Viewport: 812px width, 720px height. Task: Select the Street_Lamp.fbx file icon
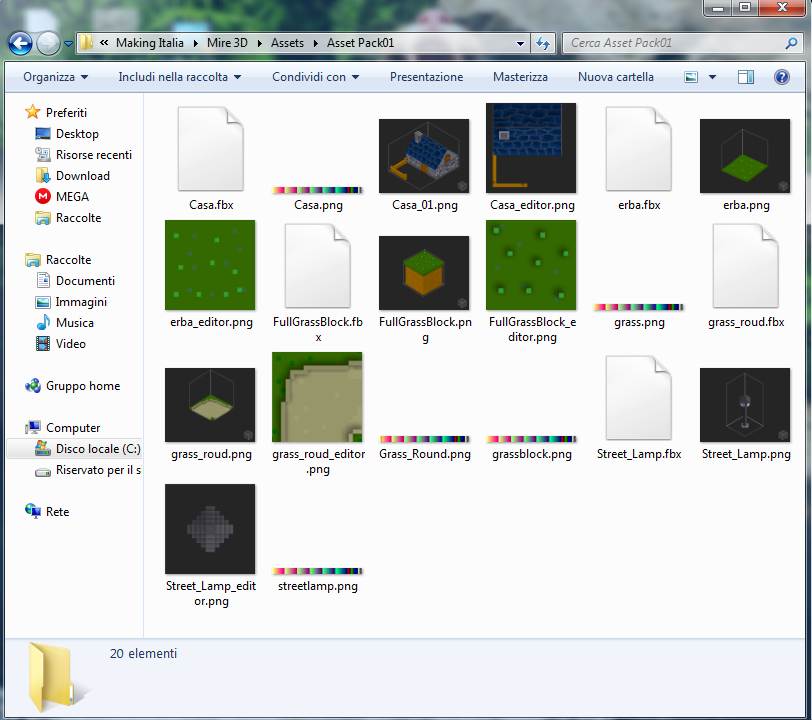(x=639, y=398)
